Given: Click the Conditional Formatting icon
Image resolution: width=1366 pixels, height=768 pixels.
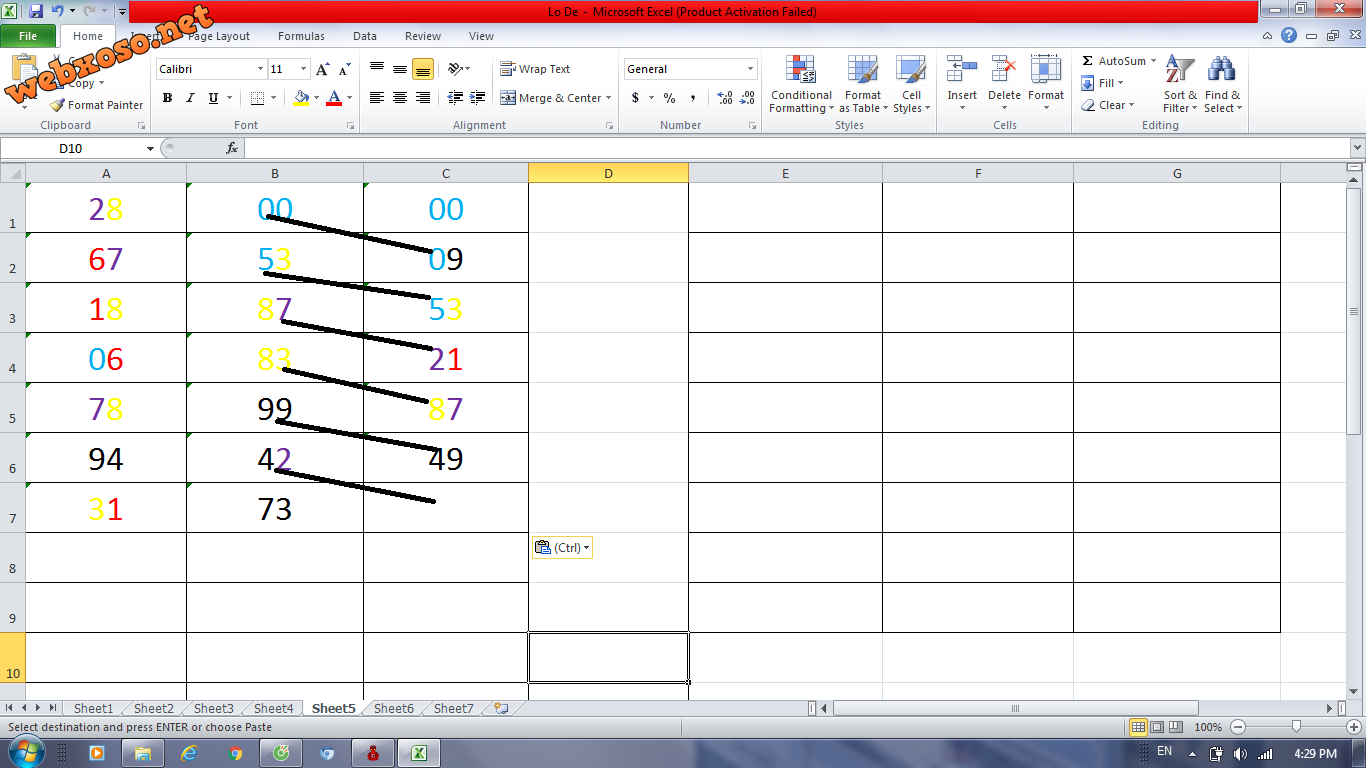Looking at the screenshot, I should (800, 71).
